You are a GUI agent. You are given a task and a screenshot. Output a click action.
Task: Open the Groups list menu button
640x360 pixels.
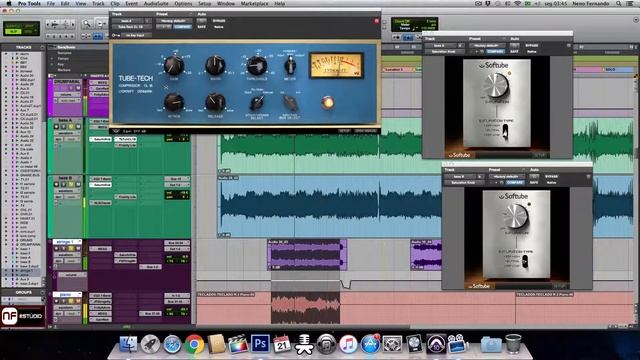tap(42, 293)
